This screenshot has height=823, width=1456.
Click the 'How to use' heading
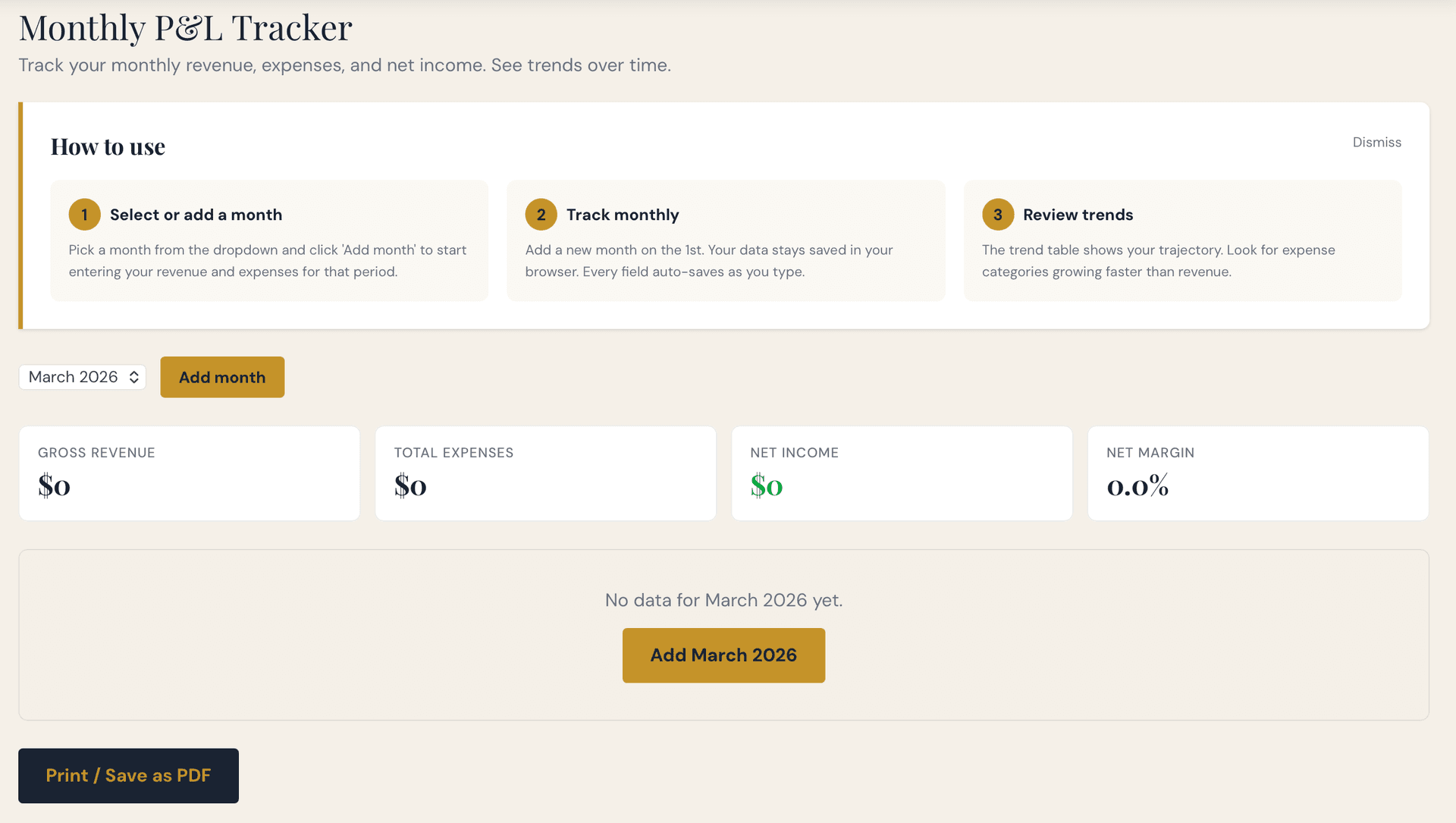(108, 146)
